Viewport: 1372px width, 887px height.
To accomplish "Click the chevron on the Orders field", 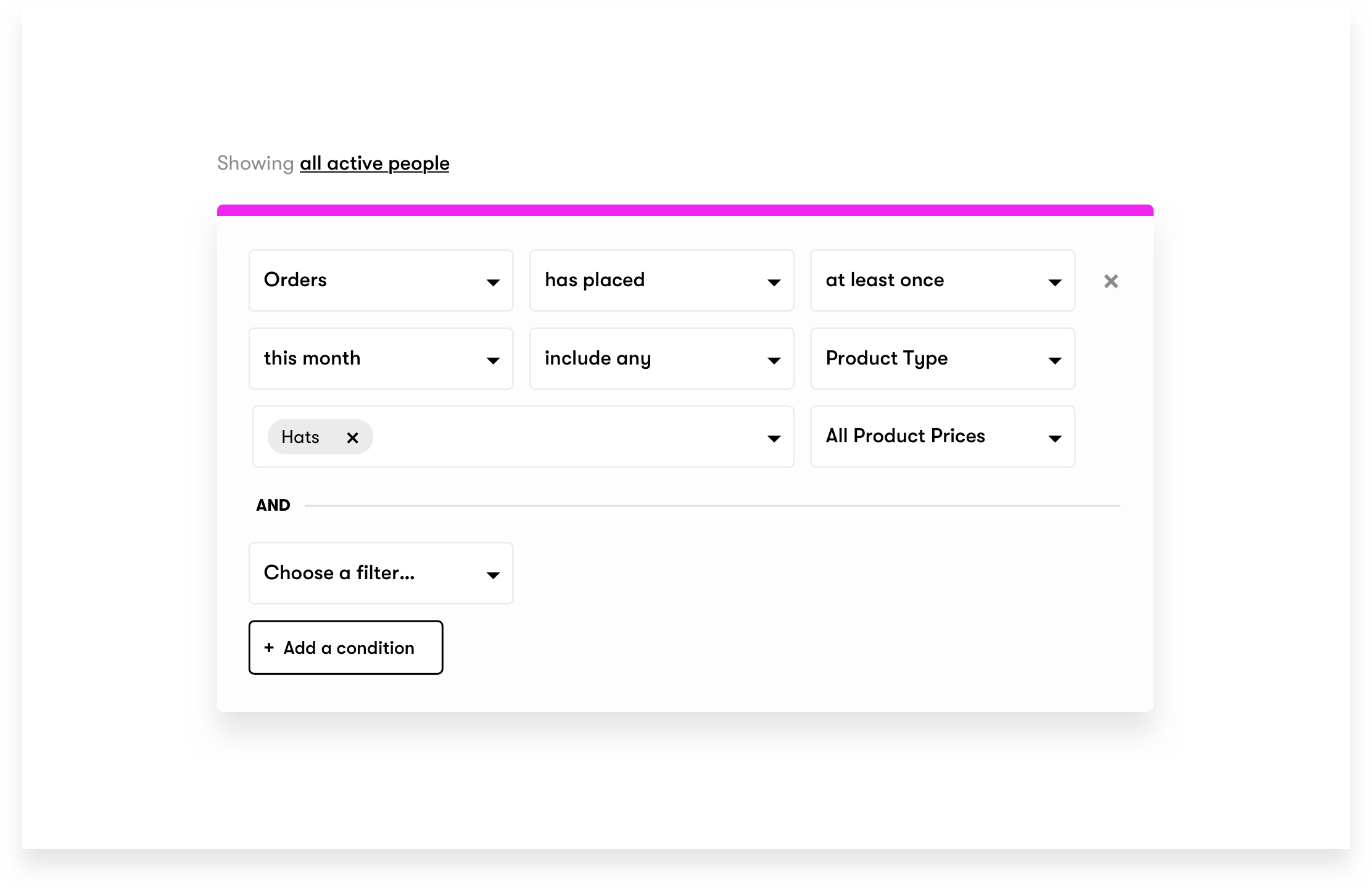I will (x=493, y=283).
